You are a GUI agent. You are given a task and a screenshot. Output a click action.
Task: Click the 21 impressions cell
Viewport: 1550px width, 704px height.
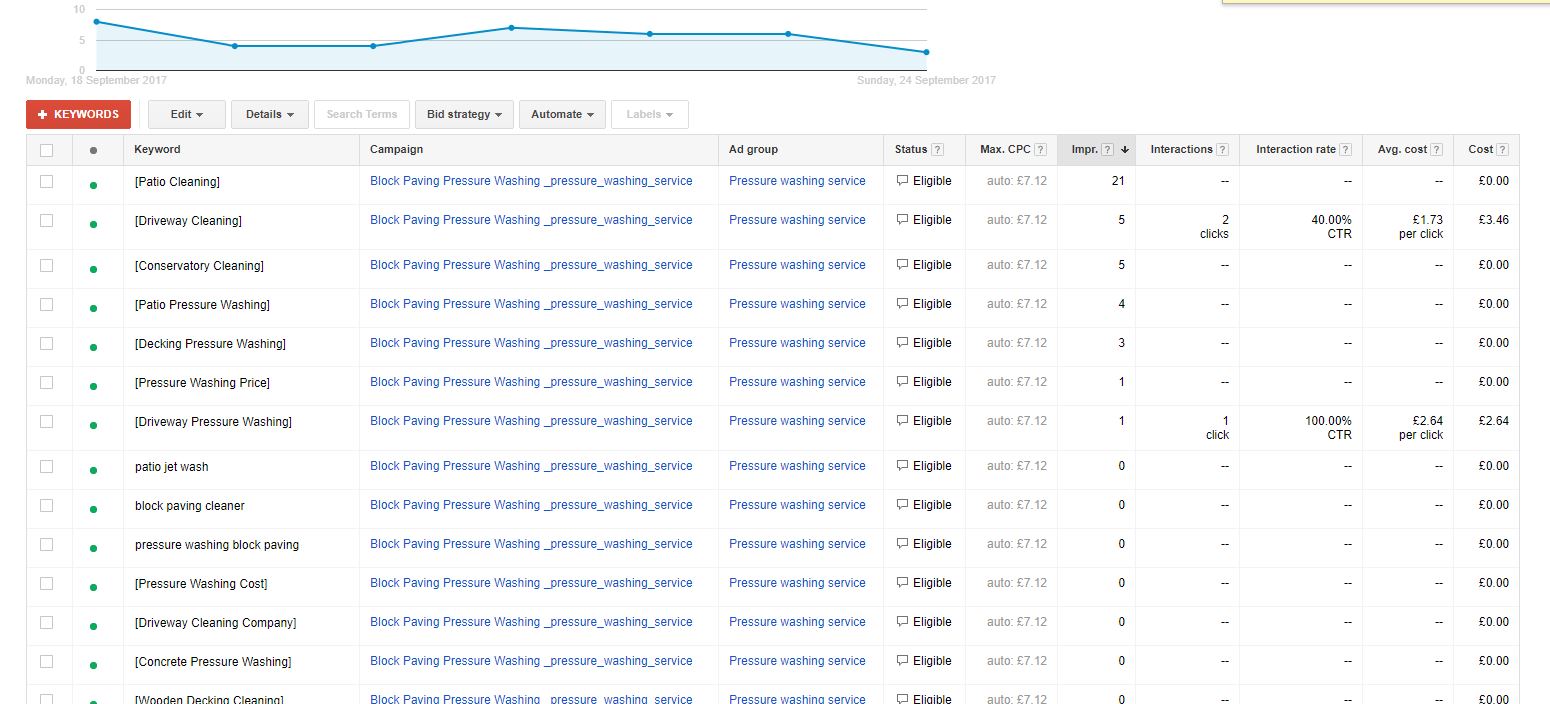coord(1118,181)
